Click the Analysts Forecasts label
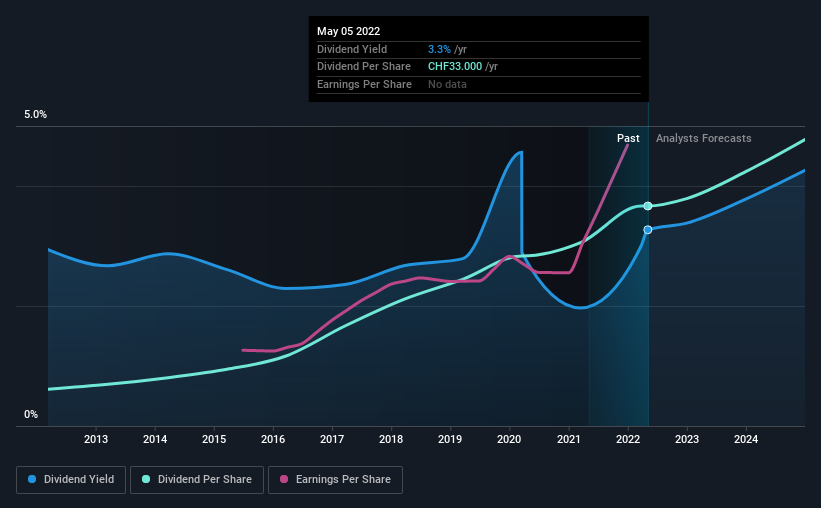 point(704,138)
